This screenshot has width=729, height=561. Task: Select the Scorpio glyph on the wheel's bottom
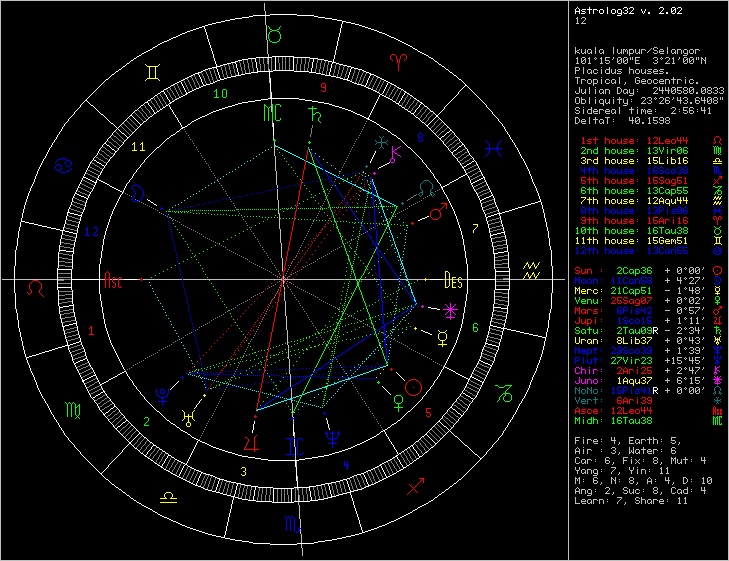pyautogui.click(x=290, y=523)
